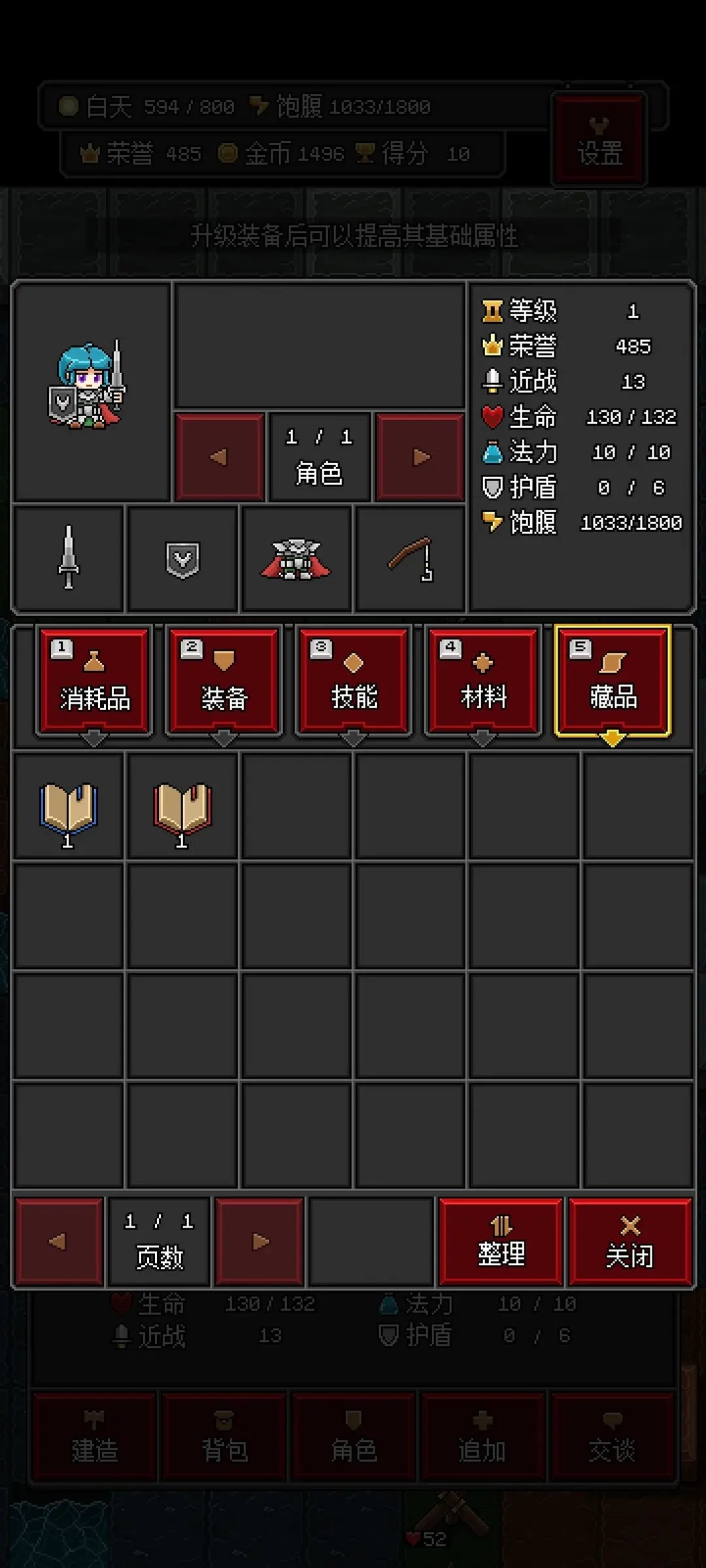Go to previous inventory page

coord(59,1241)
